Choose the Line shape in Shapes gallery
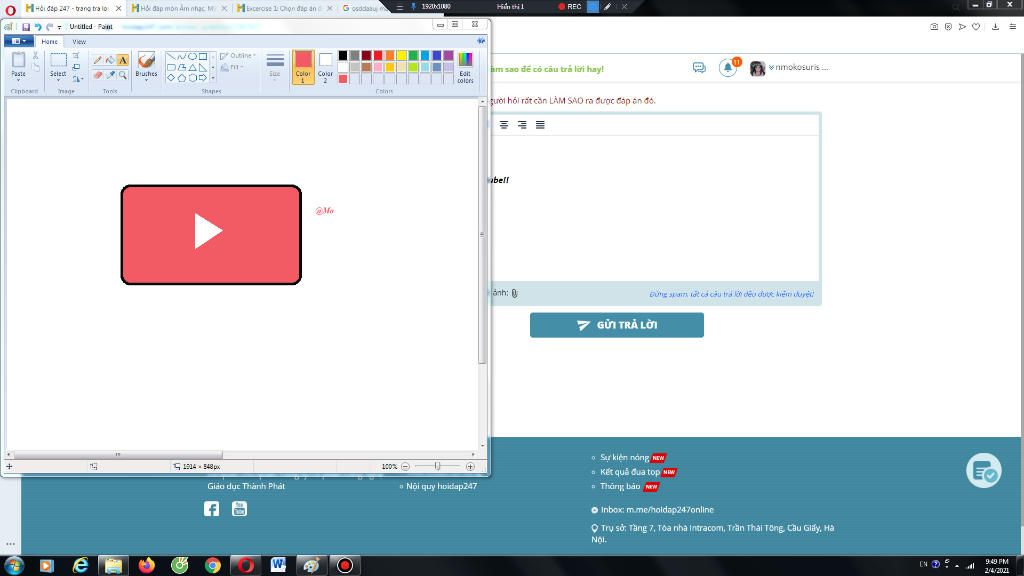1024x576 pixels. tap(170, 57)
